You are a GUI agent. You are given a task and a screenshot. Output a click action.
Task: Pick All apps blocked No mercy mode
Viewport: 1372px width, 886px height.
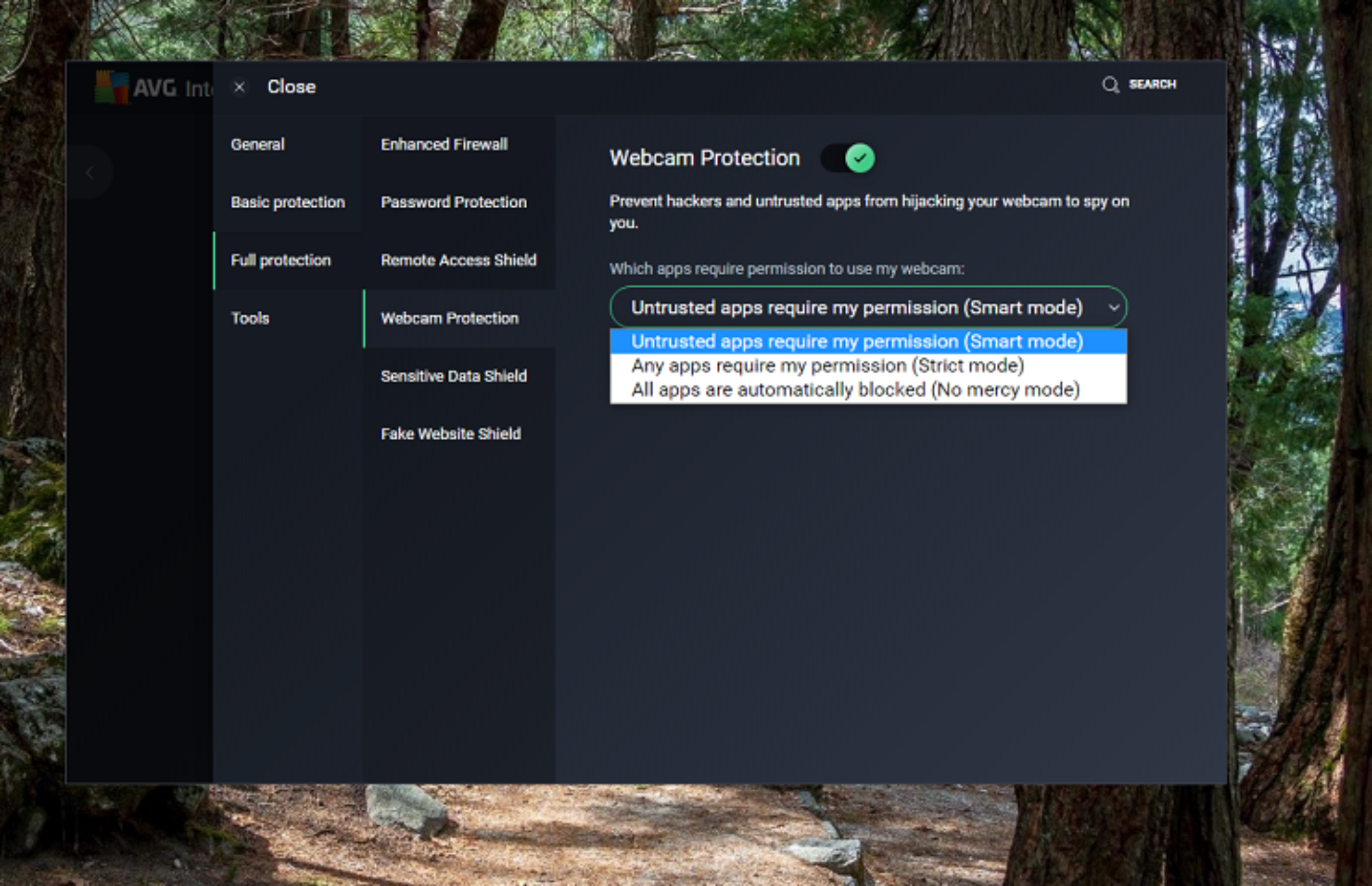click(x=855, y=390)
